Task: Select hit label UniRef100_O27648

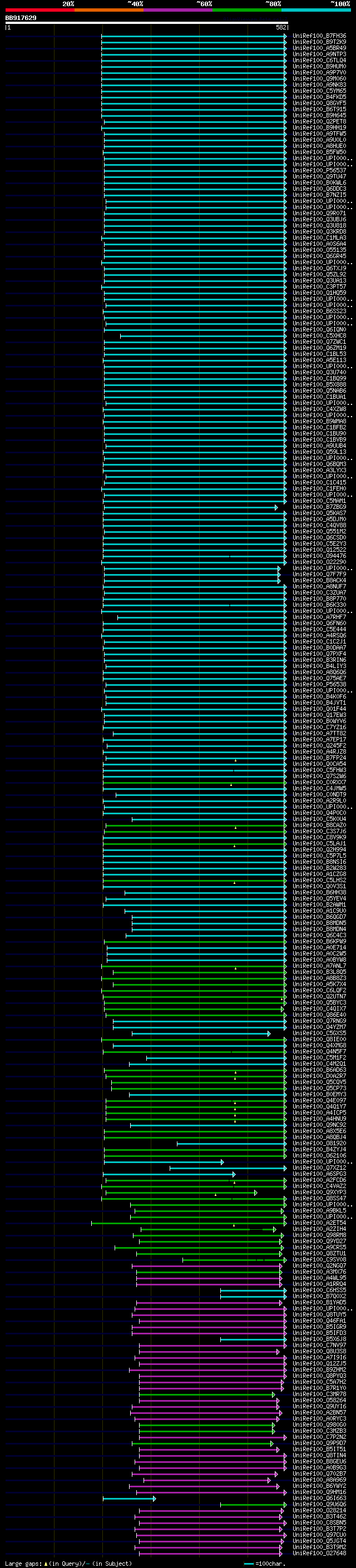Action: (319, 1554)
